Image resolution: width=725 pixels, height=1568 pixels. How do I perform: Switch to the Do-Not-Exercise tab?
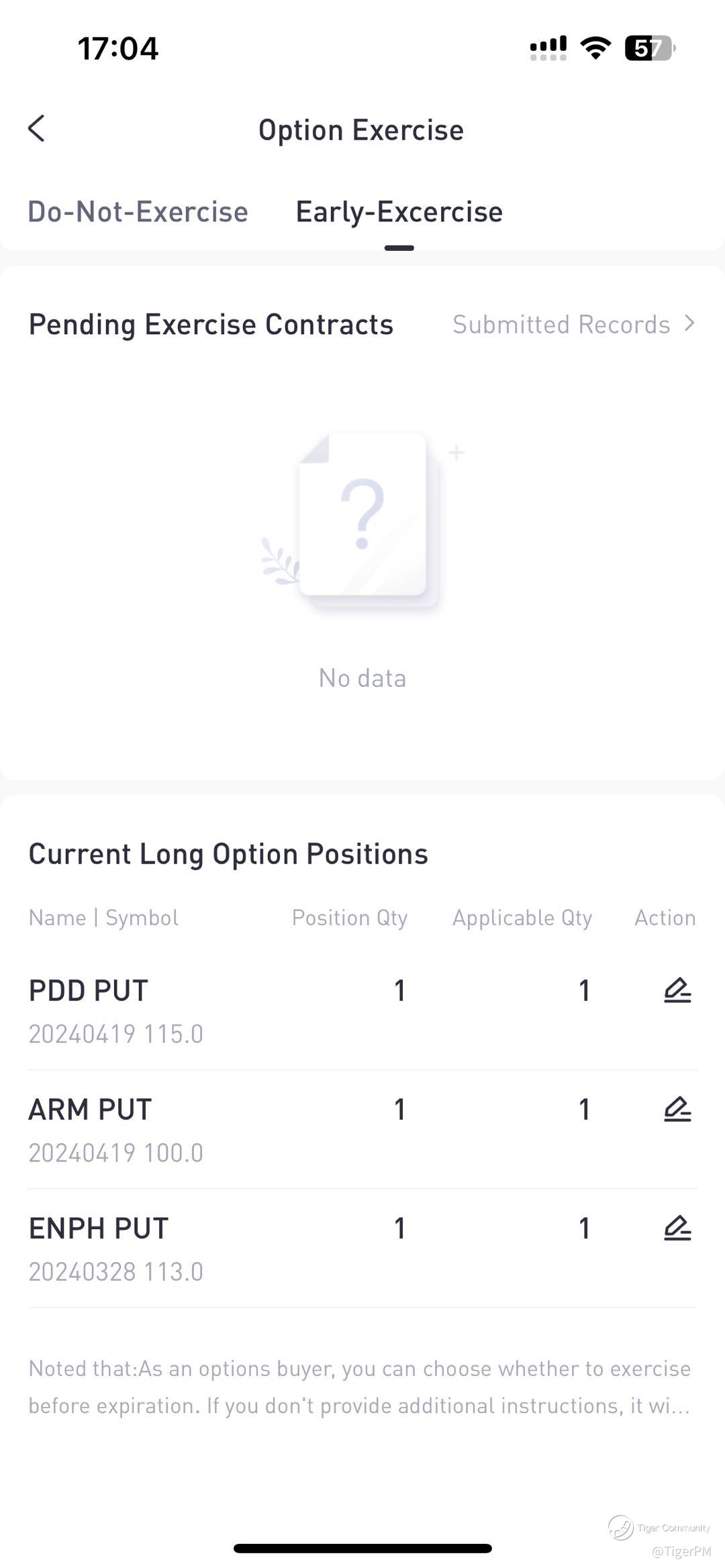point(138,212)
